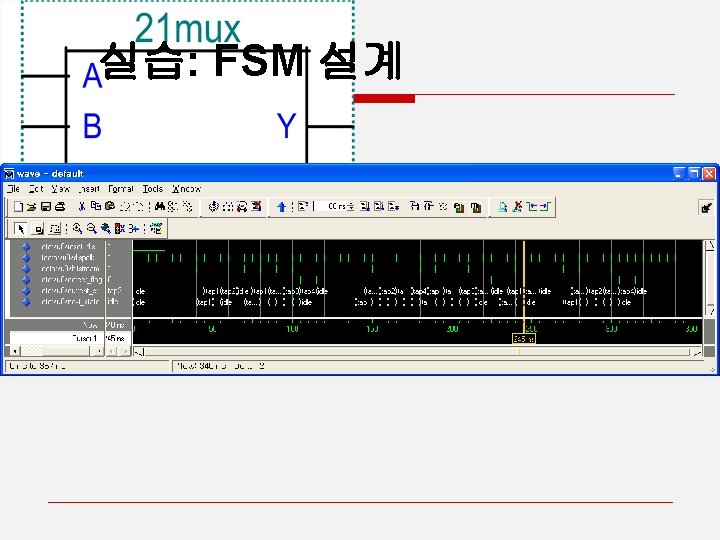Click the blue arrow show drivers icon
Screen dimensions: 720x540
tap(134, 228)
